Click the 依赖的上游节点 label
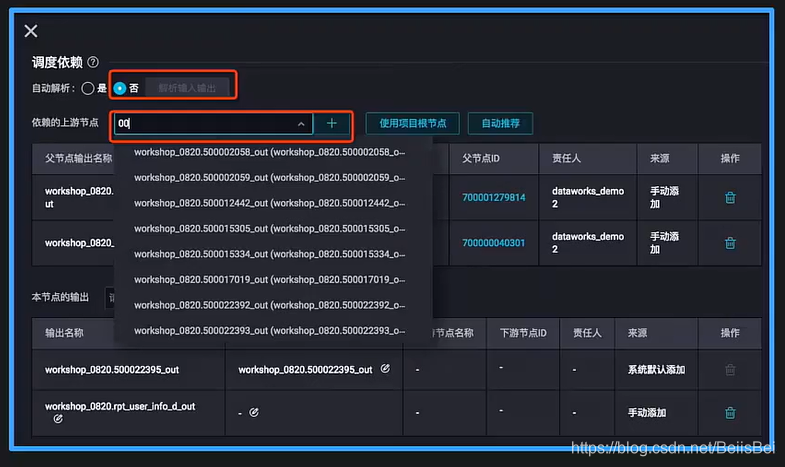 pyautogui.click(x=65, y=123)
